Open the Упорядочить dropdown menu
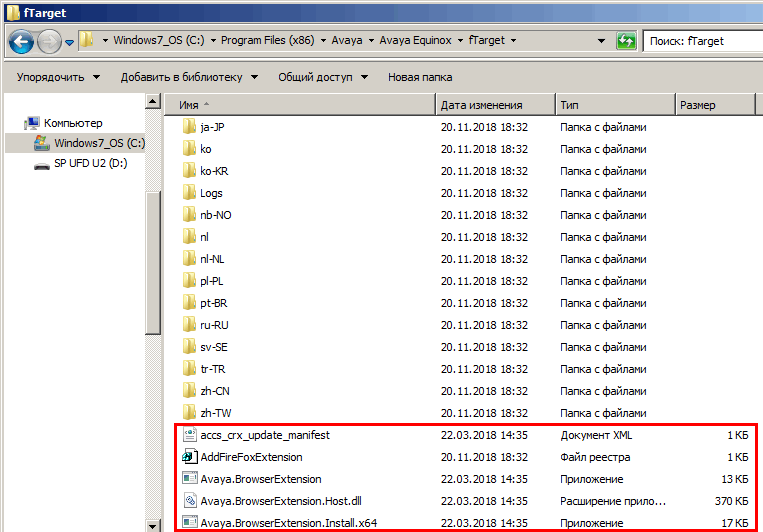Viewport: 763px width, 532px height. click(x=58, y=77)
